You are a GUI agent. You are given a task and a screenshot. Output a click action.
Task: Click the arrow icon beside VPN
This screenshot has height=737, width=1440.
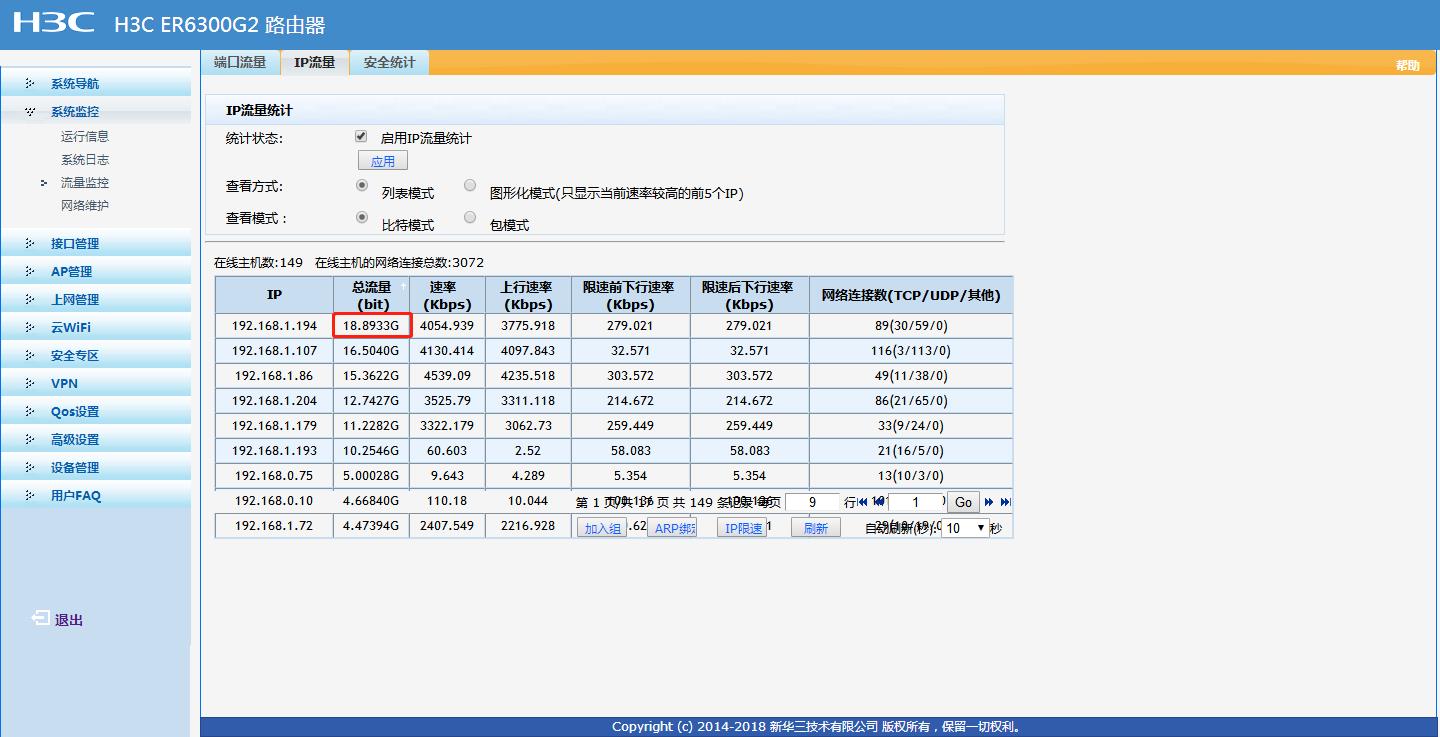(x=30, y=384)
